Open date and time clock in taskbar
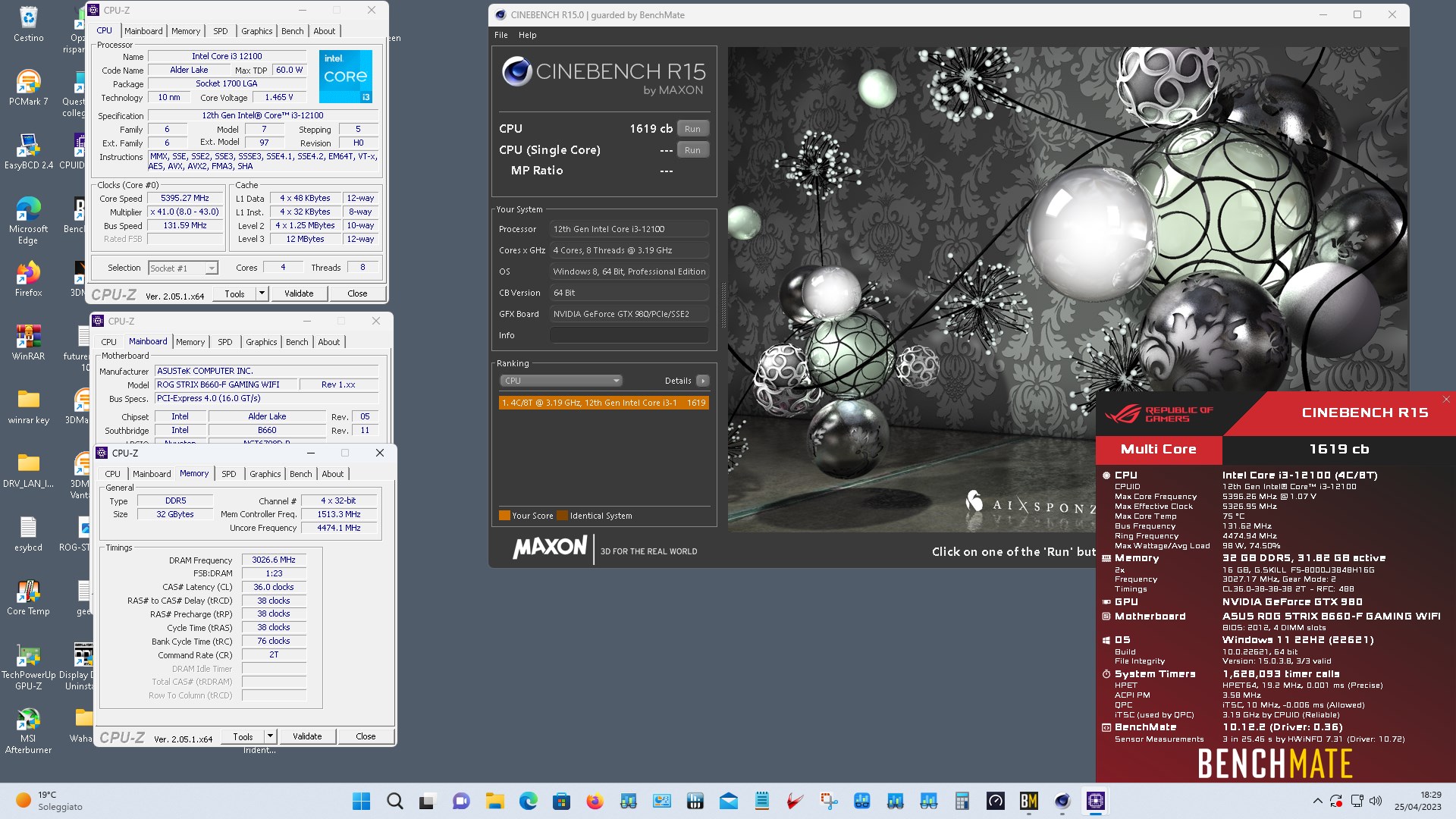 (x=1418, y=801)
